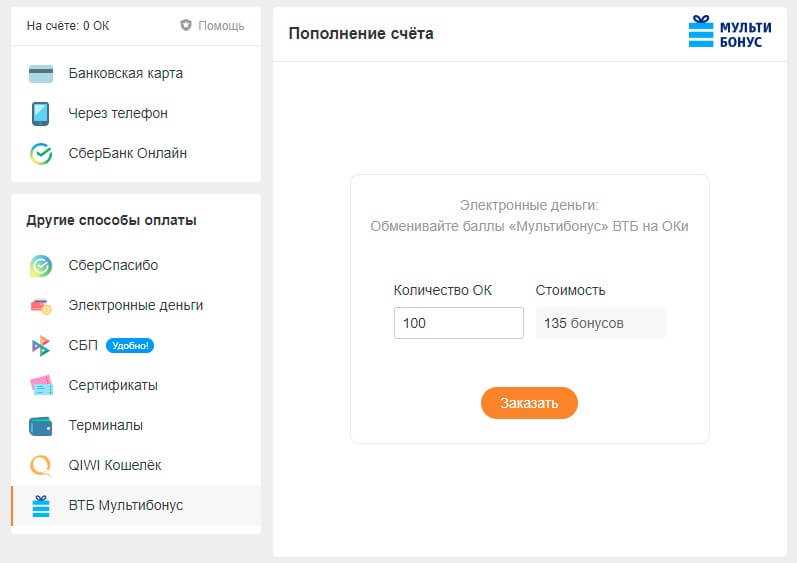Click the electronic money wallet icon

41,306
